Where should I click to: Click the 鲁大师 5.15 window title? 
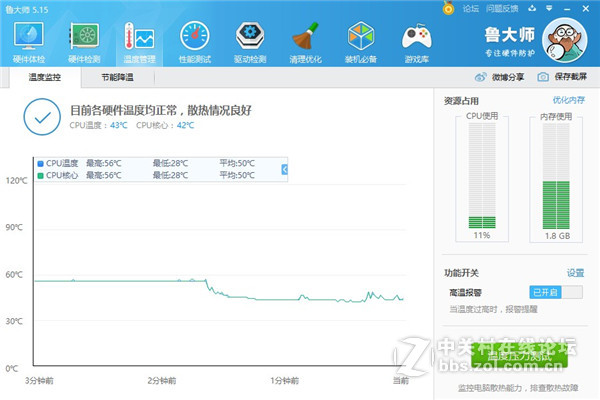coord(27,9)
